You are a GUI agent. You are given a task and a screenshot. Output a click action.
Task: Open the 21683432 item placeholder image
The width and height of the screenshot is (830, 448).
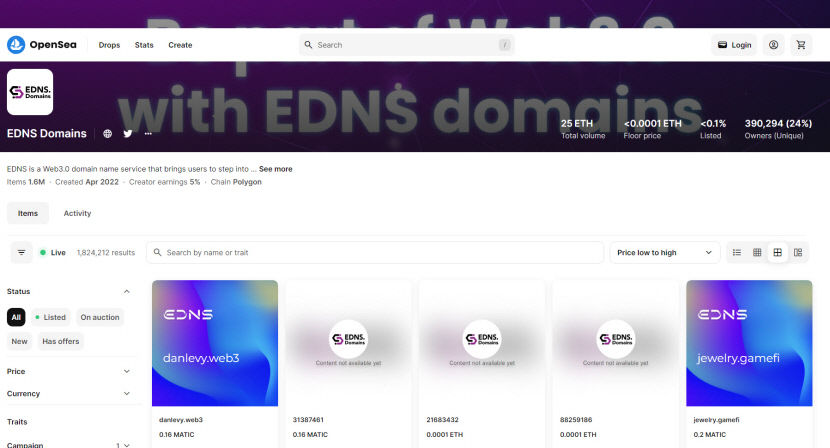pyautogui.click(x=482, y=343)
